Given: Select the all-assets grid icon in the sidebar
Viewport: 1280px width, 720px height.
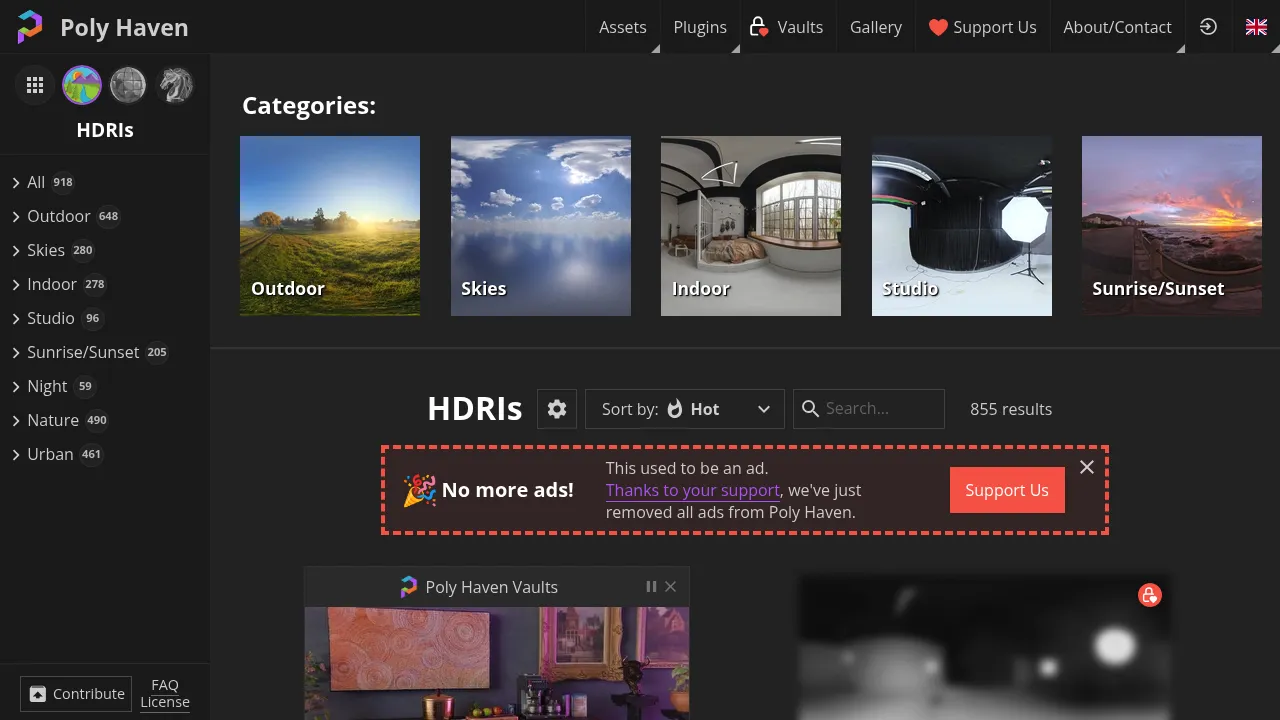Looking at the screenshot, I should [x=35, y=85].
